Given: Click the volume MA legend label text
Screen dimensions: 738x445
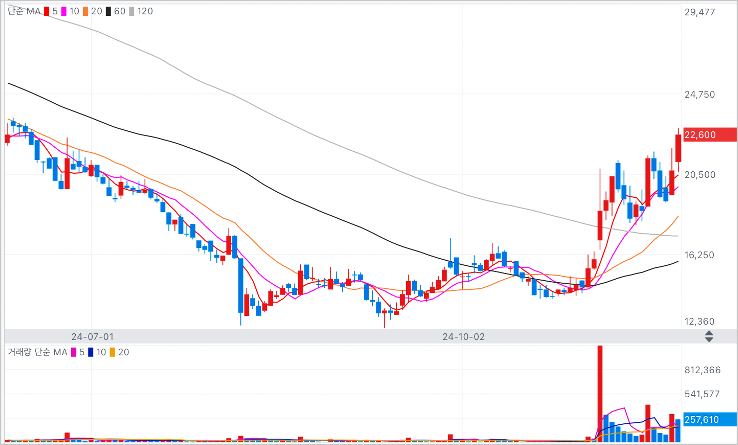Looking at the screenshot, I should click(38, 352).
